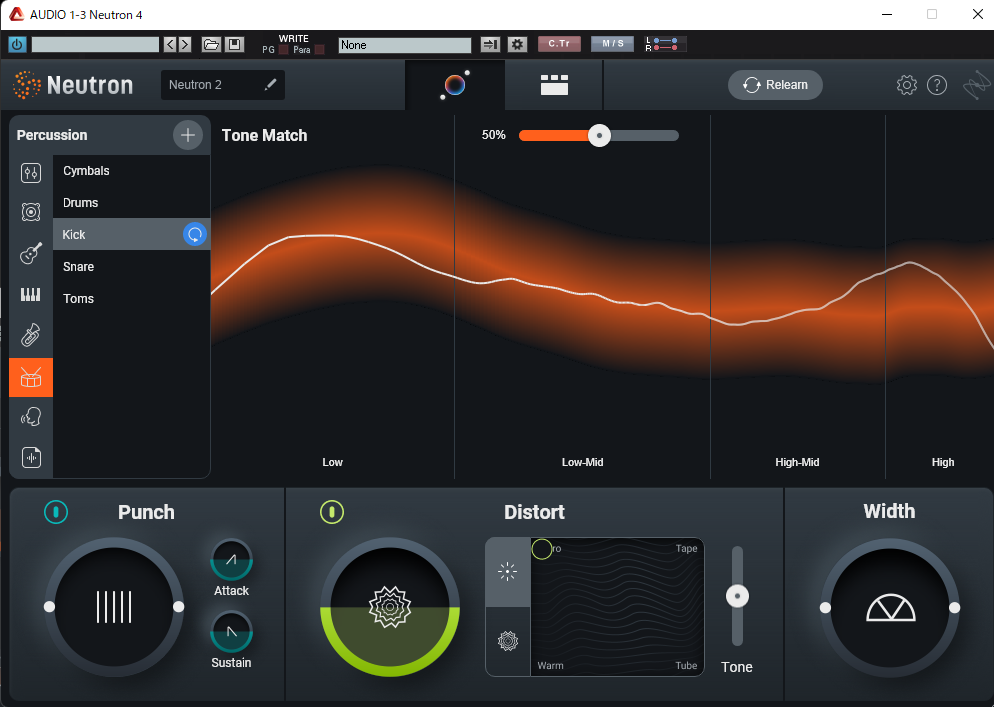Select the EQ sliders category icon
Image resolution: width=994 pixels, height=707 pixels.
[x=30, y=172]
